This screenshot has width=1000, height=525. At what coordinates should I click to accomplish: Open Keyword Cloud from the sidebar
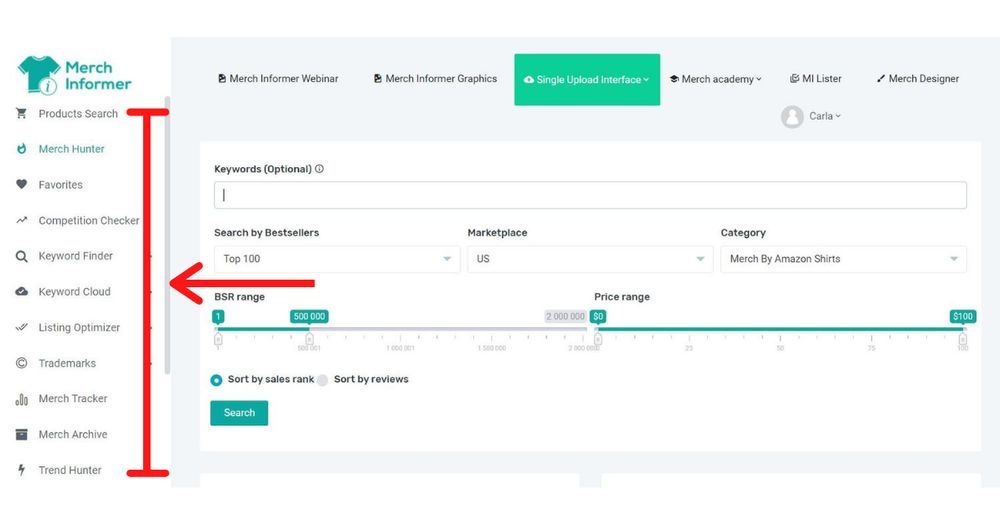point(75,292)
